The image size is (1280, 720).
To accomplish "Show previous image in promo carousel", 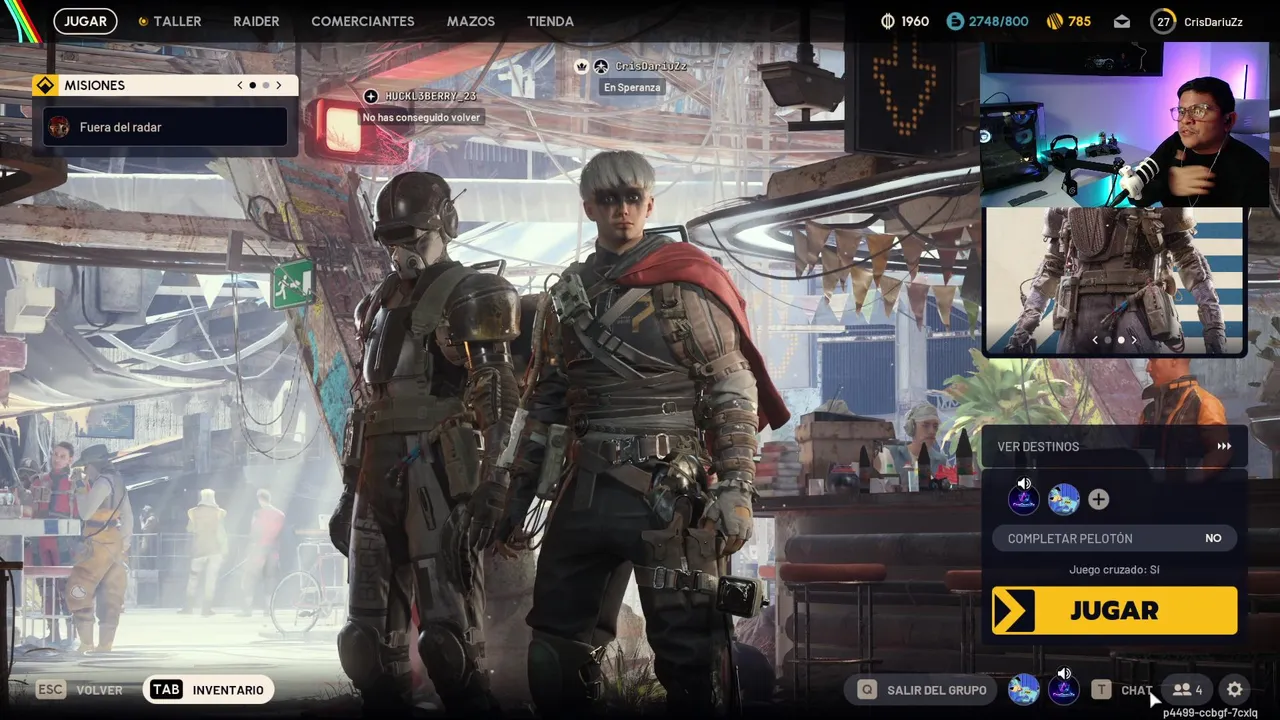I will tap(1095, 340).
